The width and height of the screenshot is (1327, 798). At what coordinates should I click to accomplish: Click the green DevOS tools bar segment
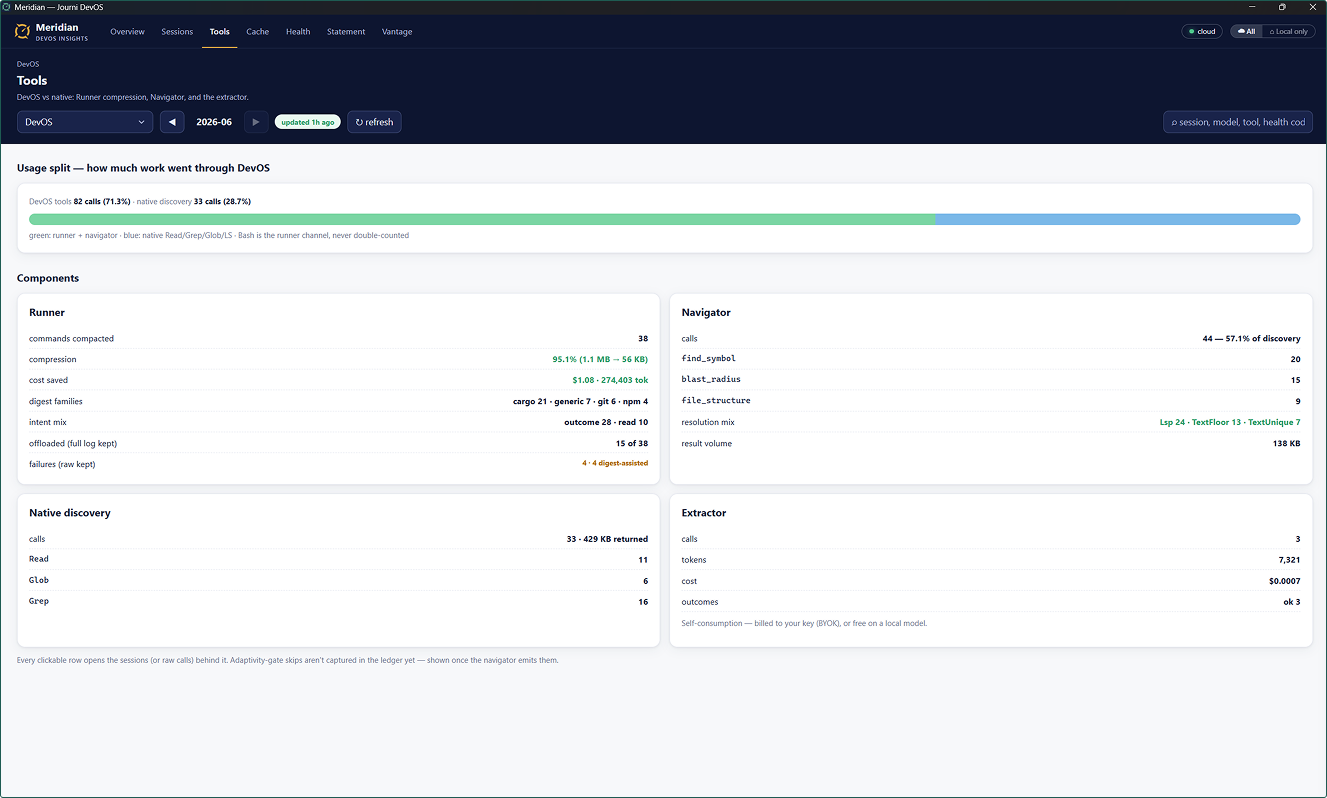482,219
